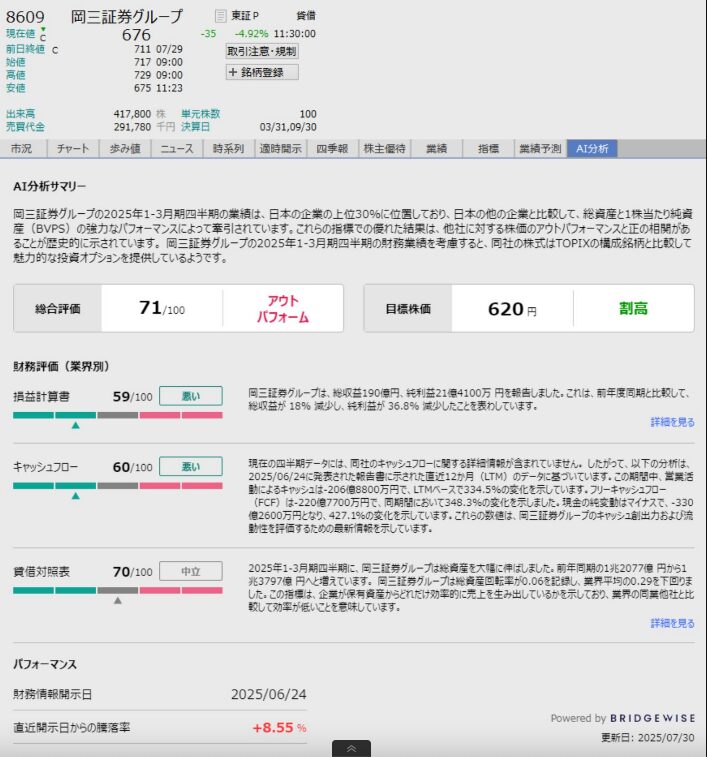Click the 売買代金 value 291,780

[x=132, y=127]
